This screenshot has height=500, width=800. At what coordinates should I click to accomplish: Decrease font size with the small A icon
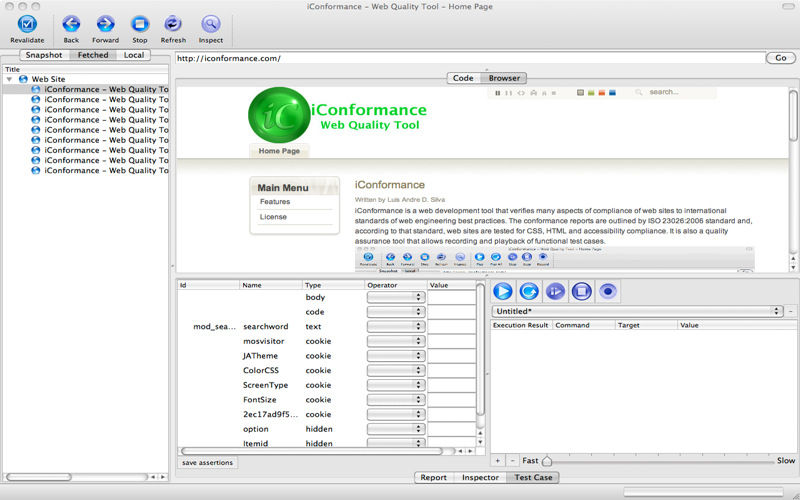544,93
